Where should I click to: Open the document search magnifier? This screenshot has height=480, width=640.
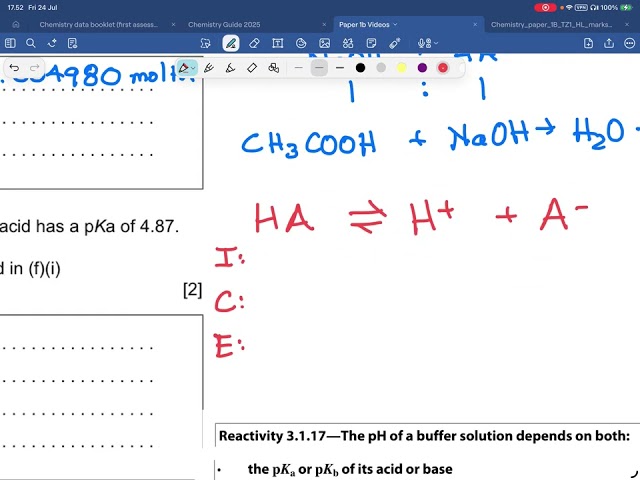(x=31, y=43)
